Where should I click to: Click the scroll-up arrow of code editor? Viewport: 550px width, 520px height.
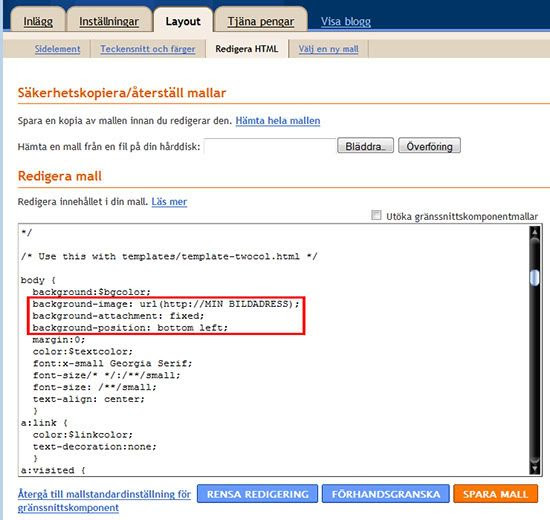click(x=535, y=232)
